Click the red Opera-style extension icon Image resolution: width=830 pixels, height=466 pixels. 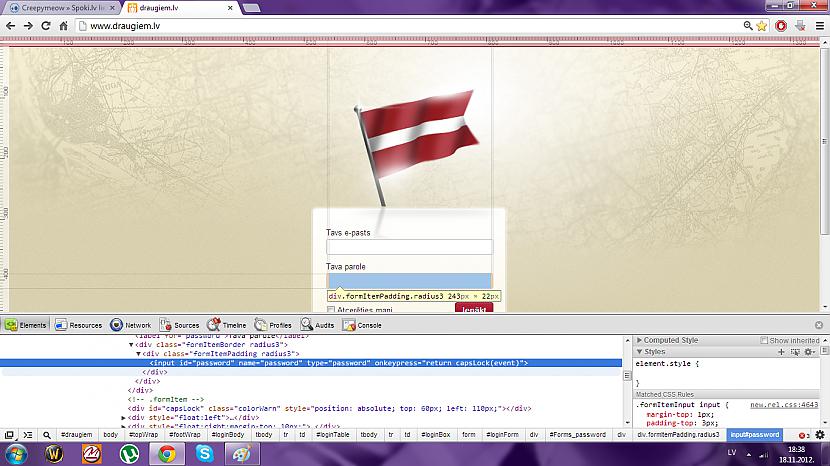tap(781, 26)
